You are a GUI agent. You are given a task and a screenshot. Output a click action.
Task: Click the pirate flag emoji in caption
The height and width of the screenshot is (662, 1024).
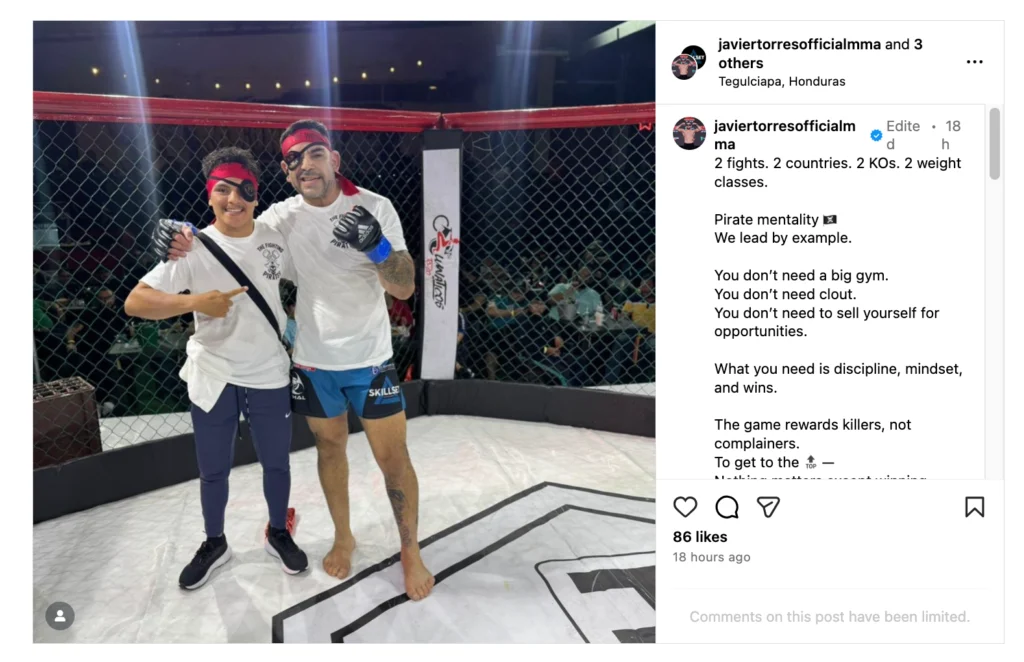(830, 219)
